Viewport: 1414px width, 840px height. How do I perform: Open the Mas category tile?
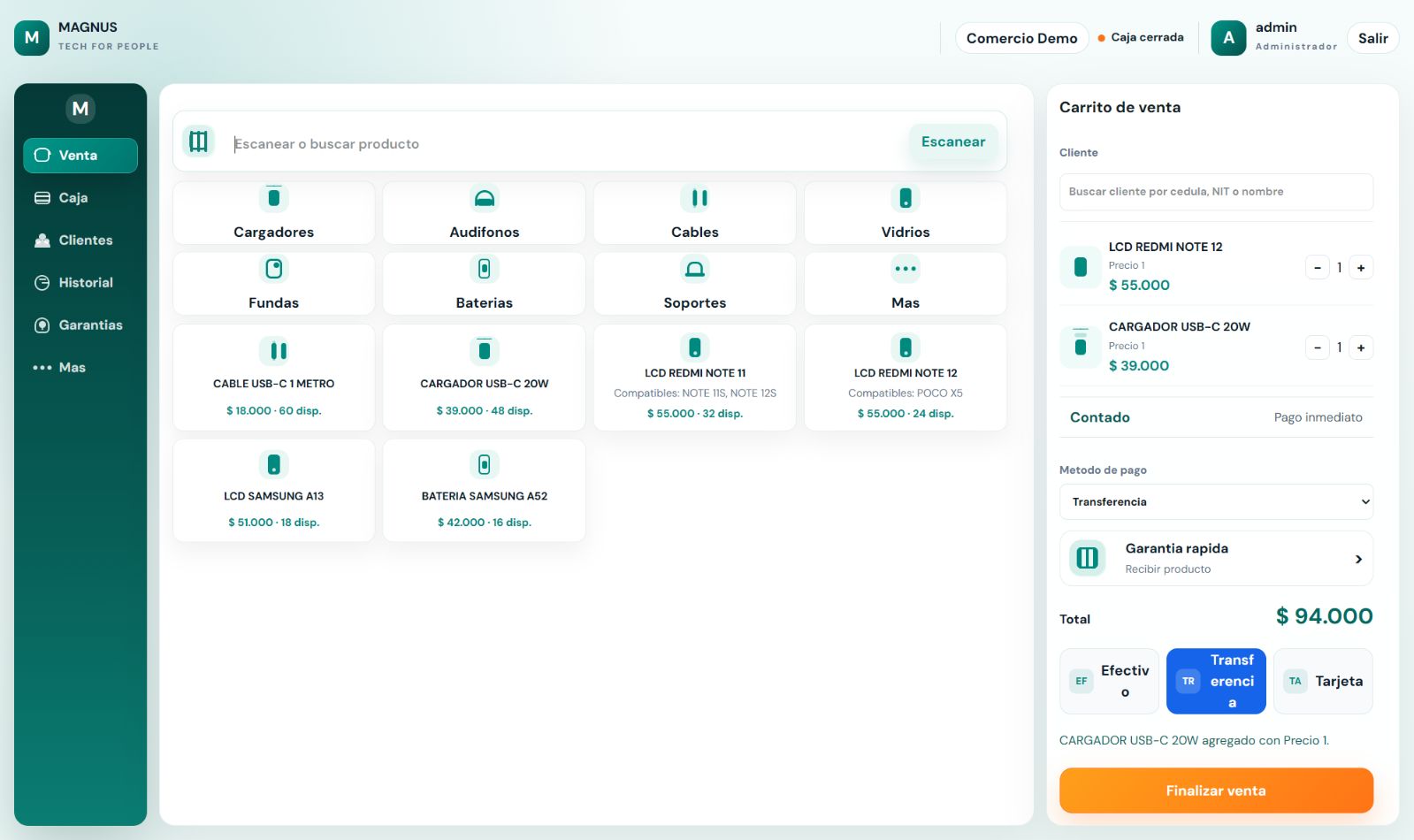click(906, 284)
